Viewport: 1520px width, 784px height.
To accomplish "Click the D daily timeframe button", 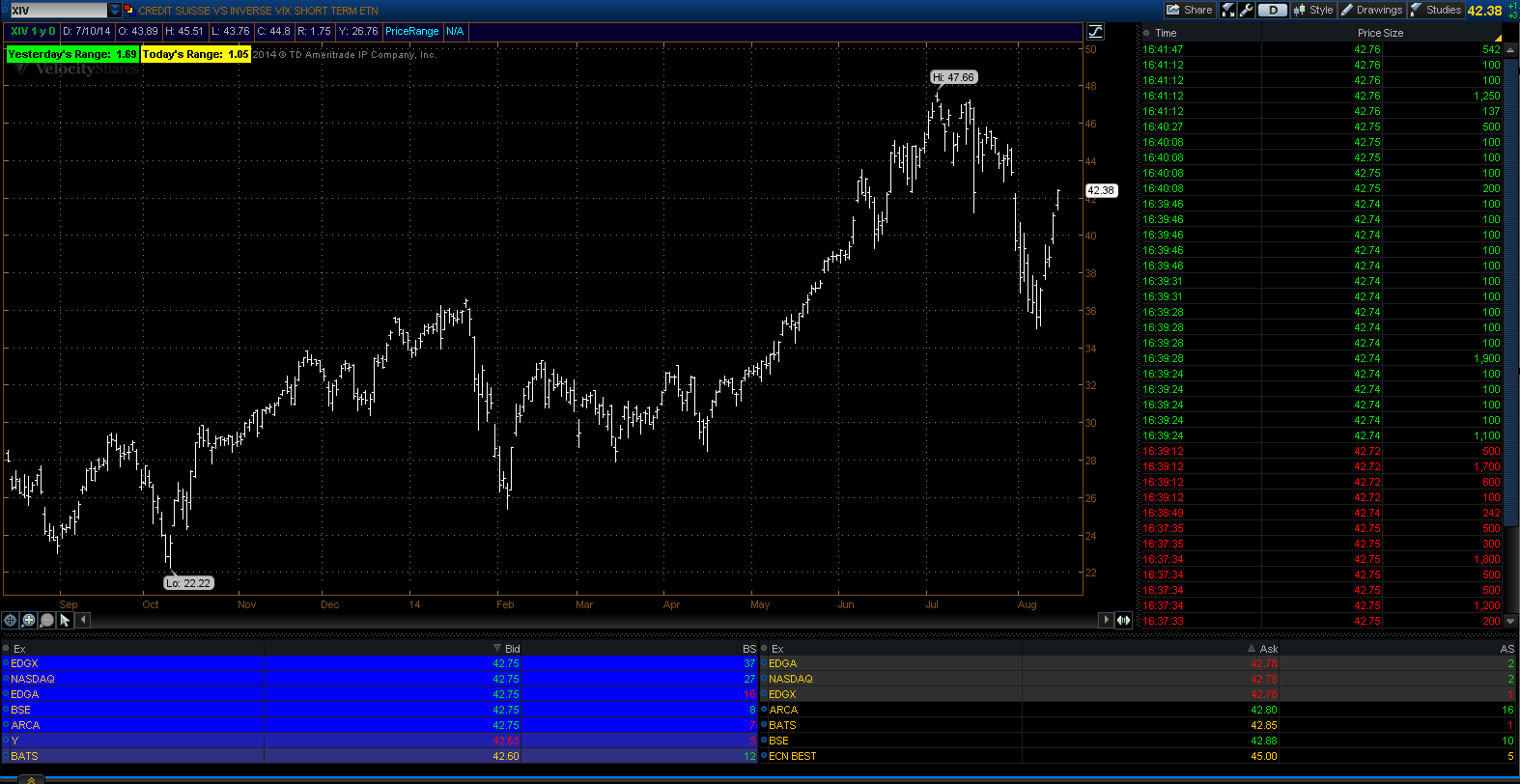I will pyautogui.click(x=1273, y=10).
